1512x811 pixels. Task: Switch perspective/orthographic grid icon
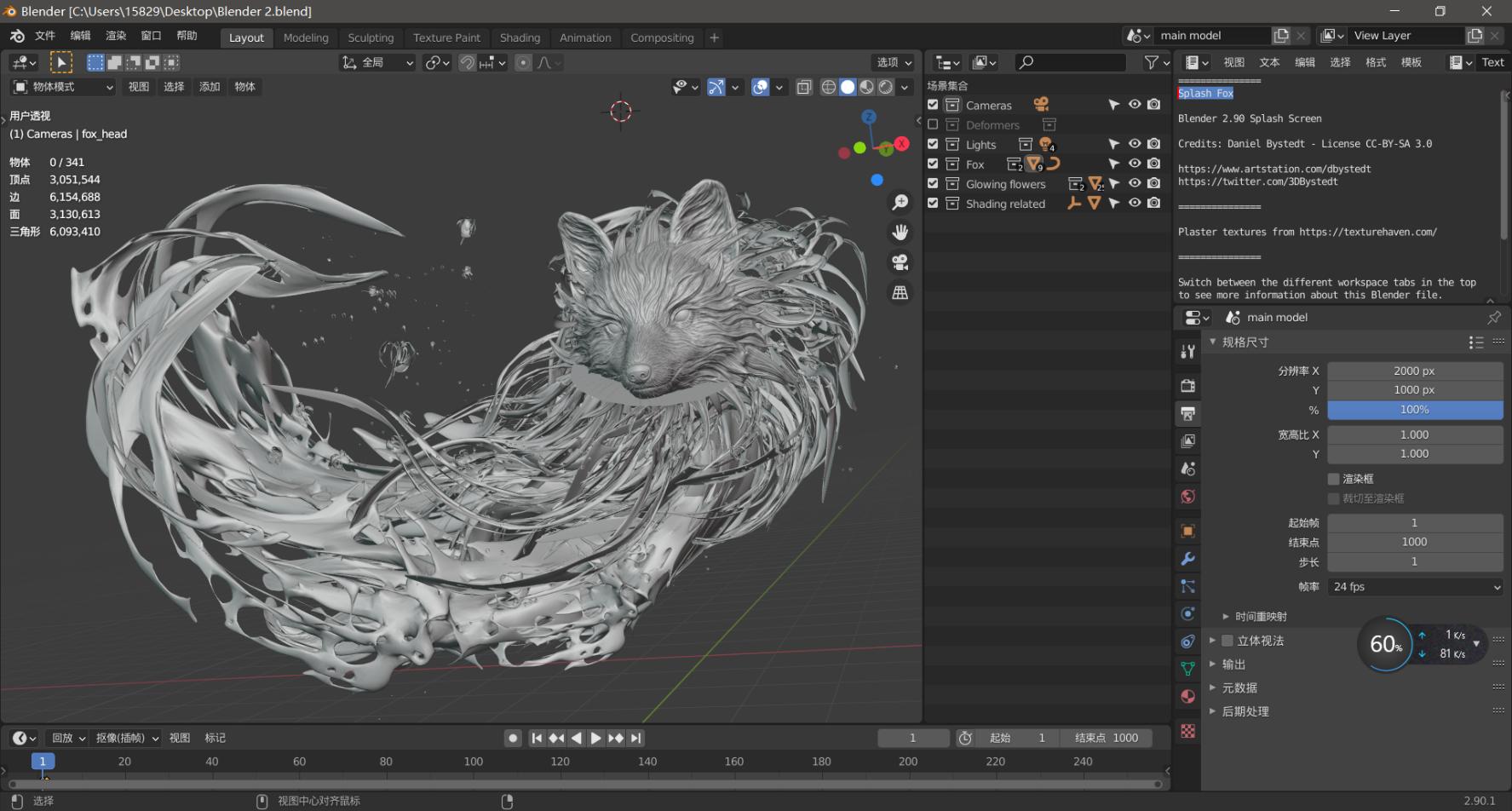[x=900, y=292]
